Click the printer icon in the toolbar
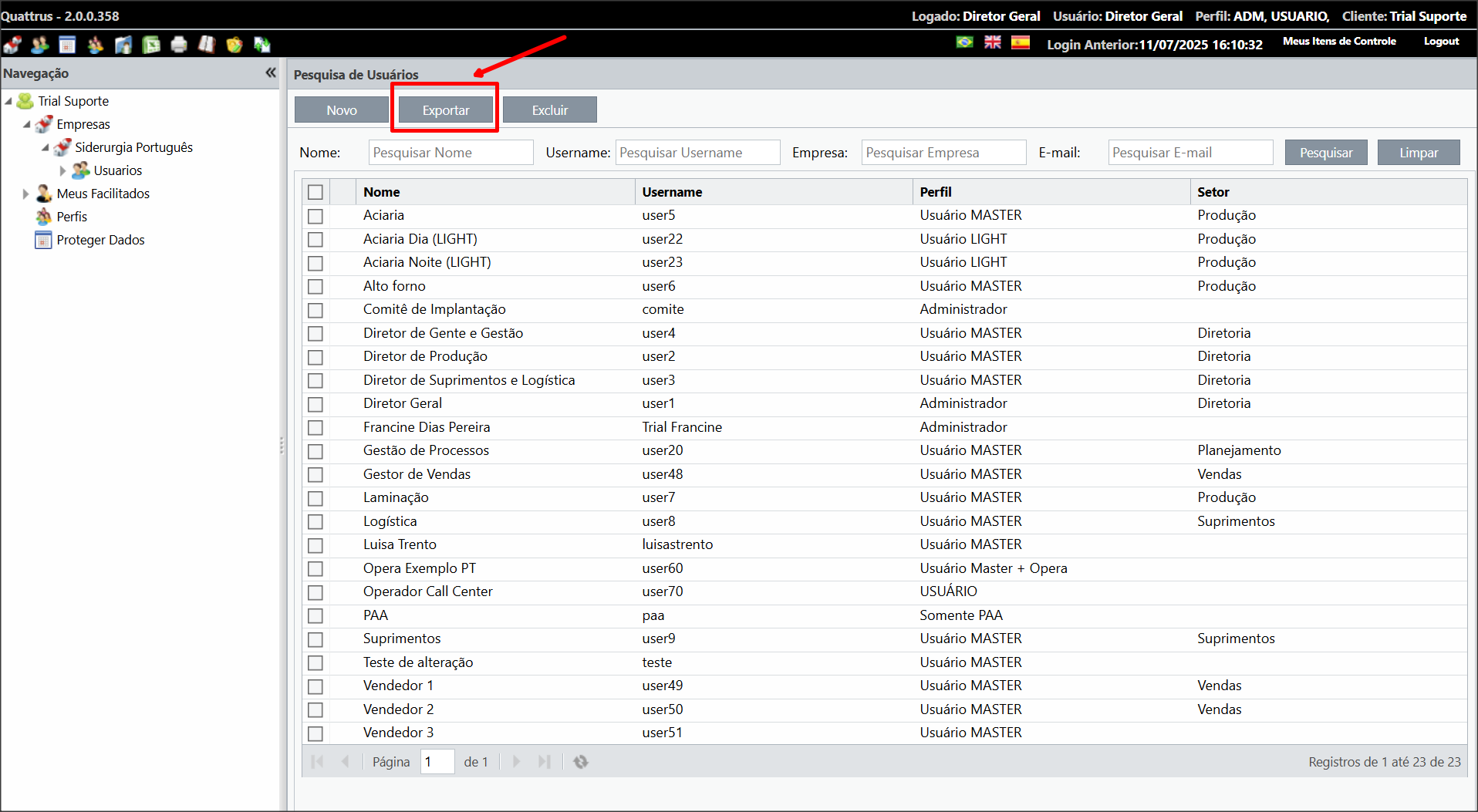This screenshot has height=812, width=1478. [x=179, y=45]
